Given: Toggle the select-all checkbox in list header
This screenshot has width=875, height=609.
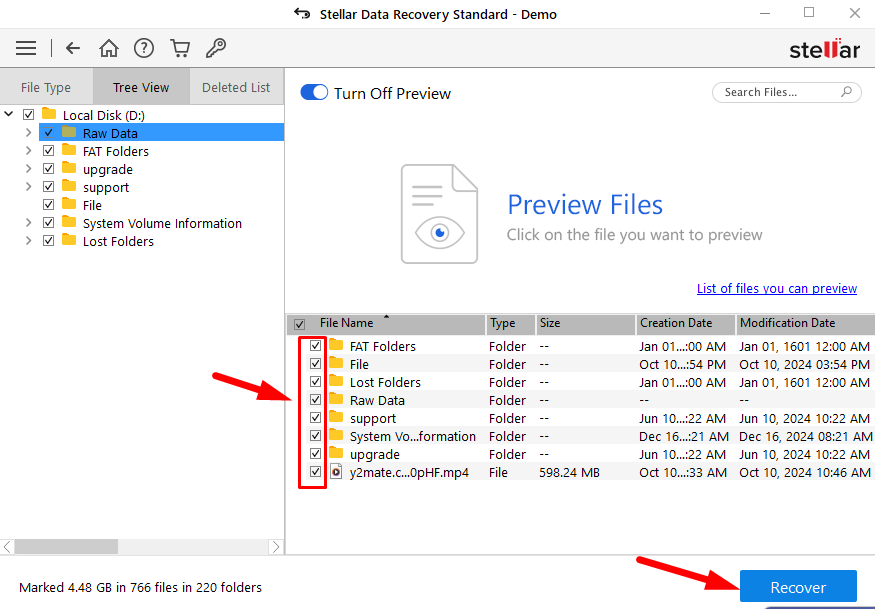Looking at the screenshot, I should point(300,324).
